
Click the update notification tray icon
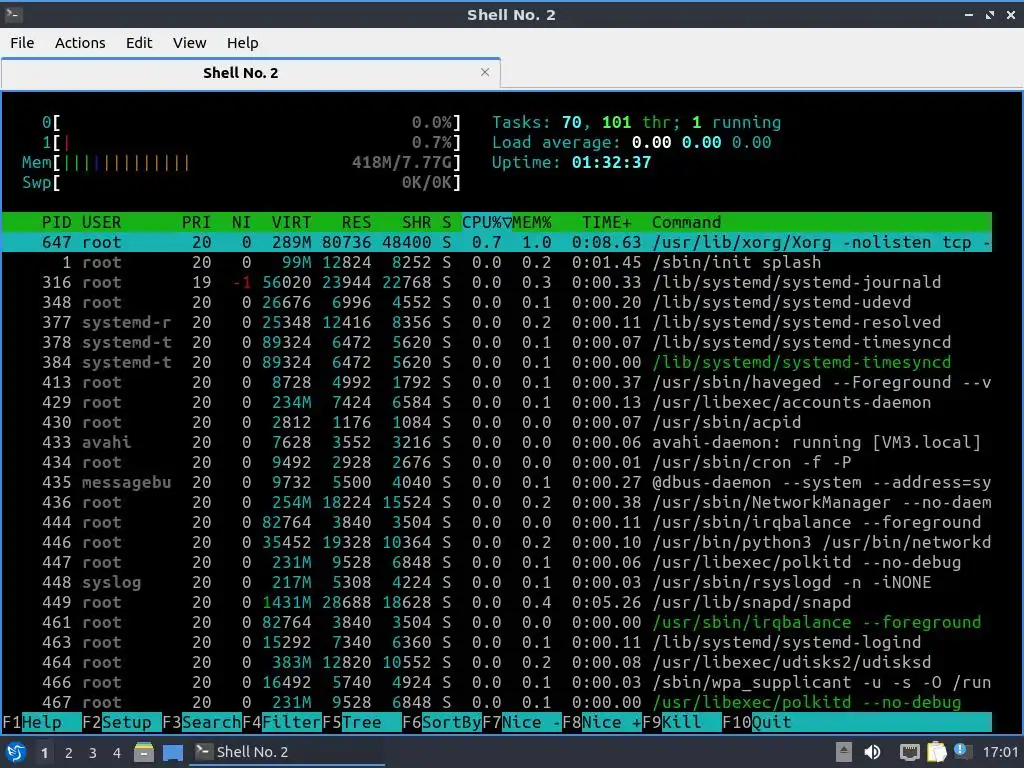click(x=961, y=750)
